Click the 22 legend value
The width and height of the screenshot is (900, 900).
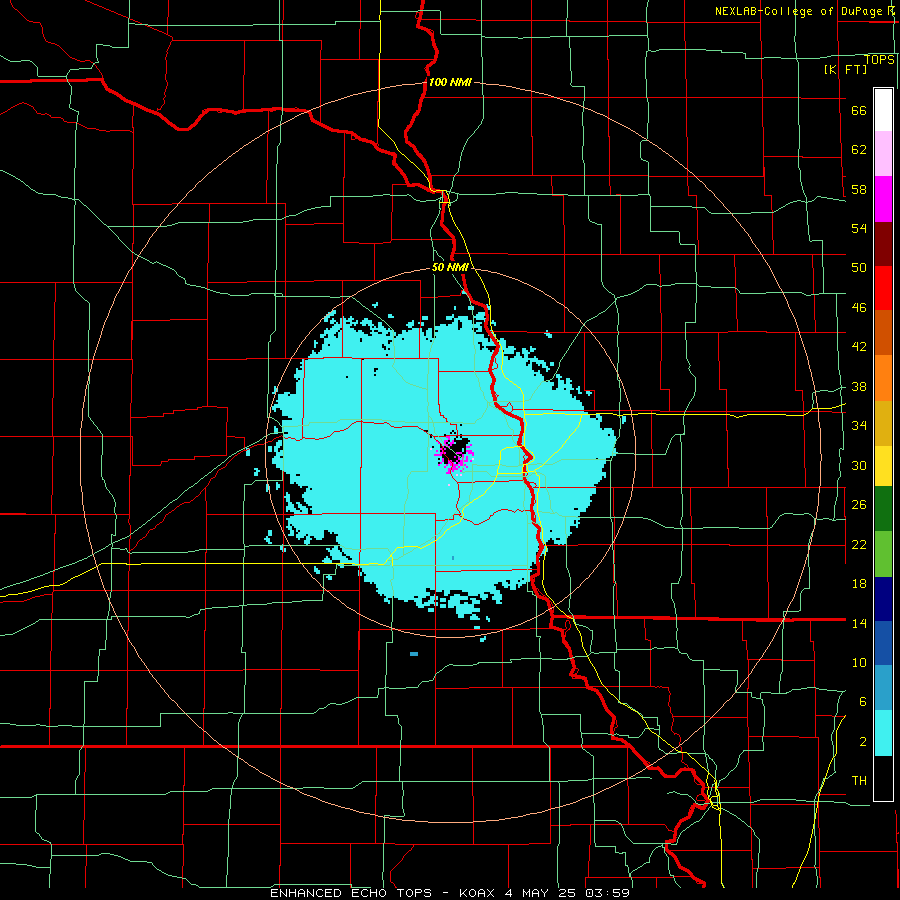tap(859, 544)
